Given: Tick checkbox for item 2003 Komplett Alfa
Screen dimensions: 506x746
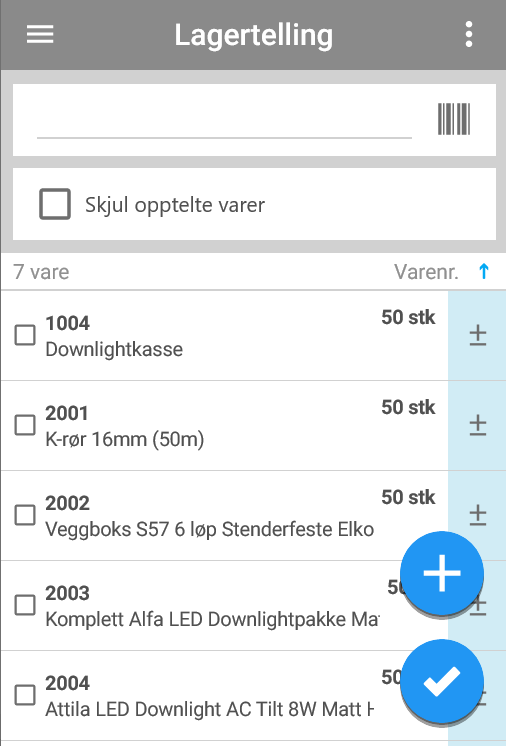Looking at the screenshot, I should [x=25, y=605].
